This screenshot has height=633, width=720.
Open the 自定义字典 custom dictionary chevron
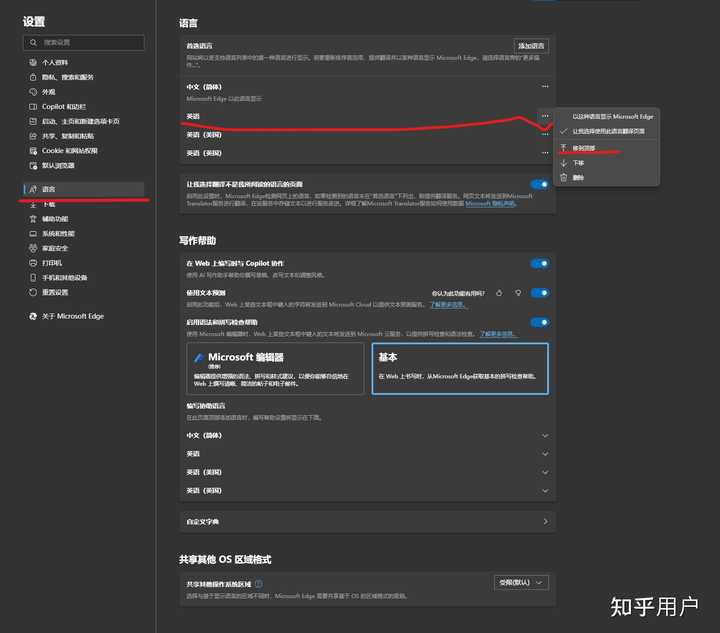pyautogui.click(x=545, y=521)
